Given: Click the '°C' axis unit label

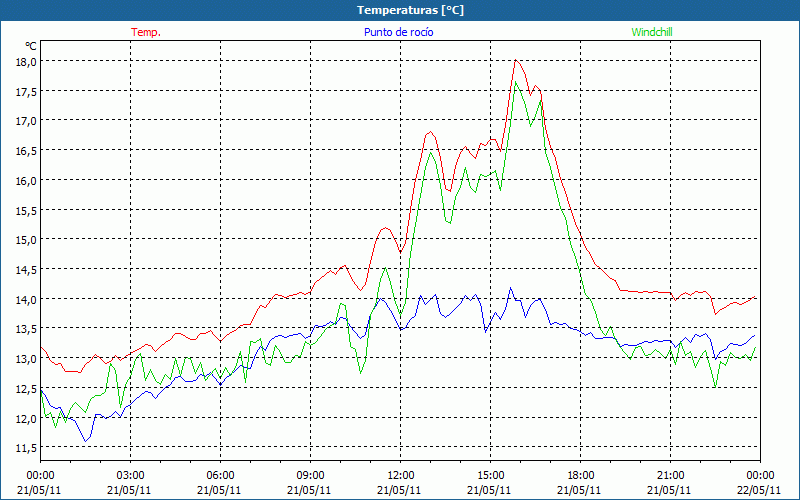Looking at the screenshot, I should 31,46.
